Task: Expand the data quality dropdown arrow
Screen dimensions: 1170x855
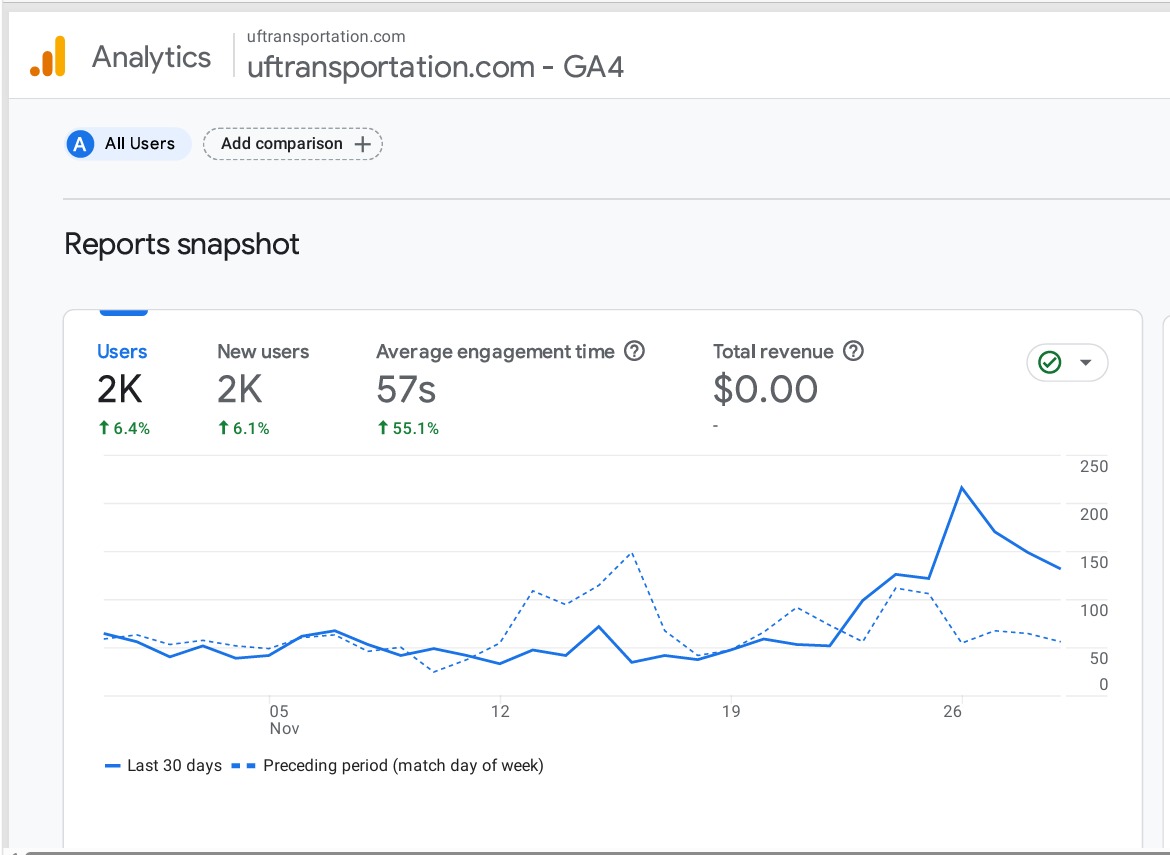Action: [x=1086, y=363]
